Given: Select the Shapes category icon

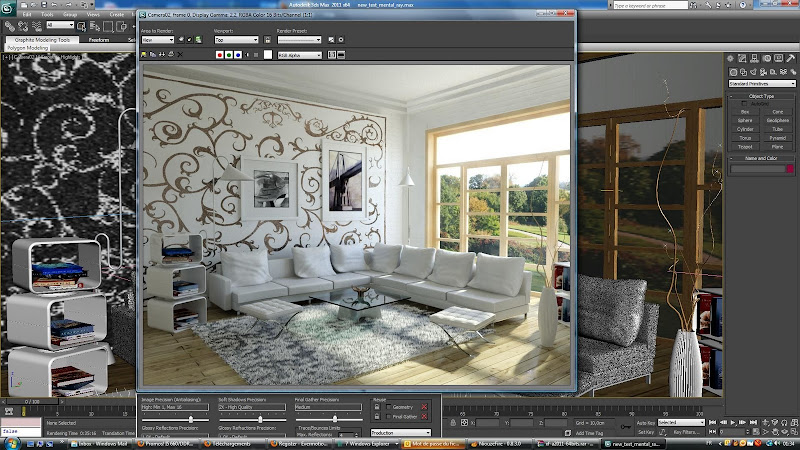Looking at the screenshot, I should click(743, 72).
